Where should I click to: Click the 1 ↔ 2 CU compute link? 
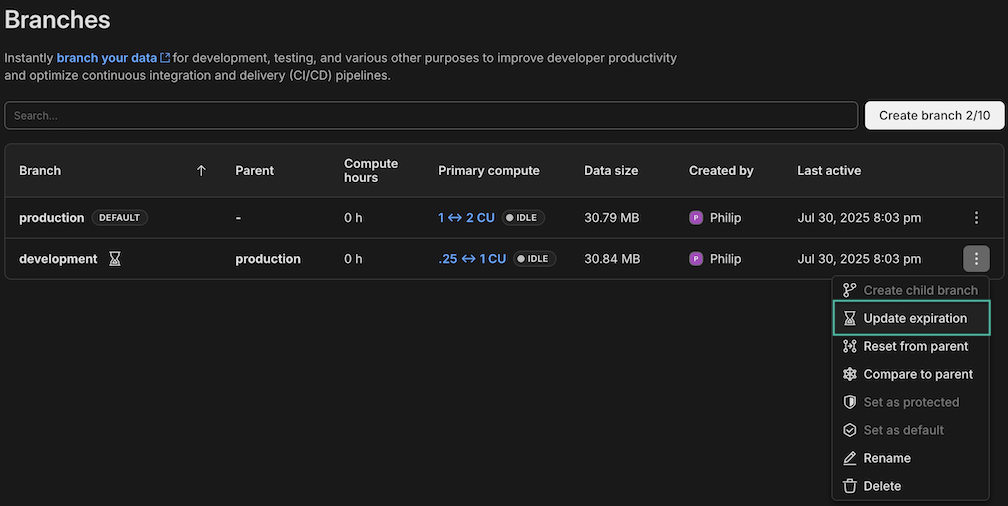466,217
